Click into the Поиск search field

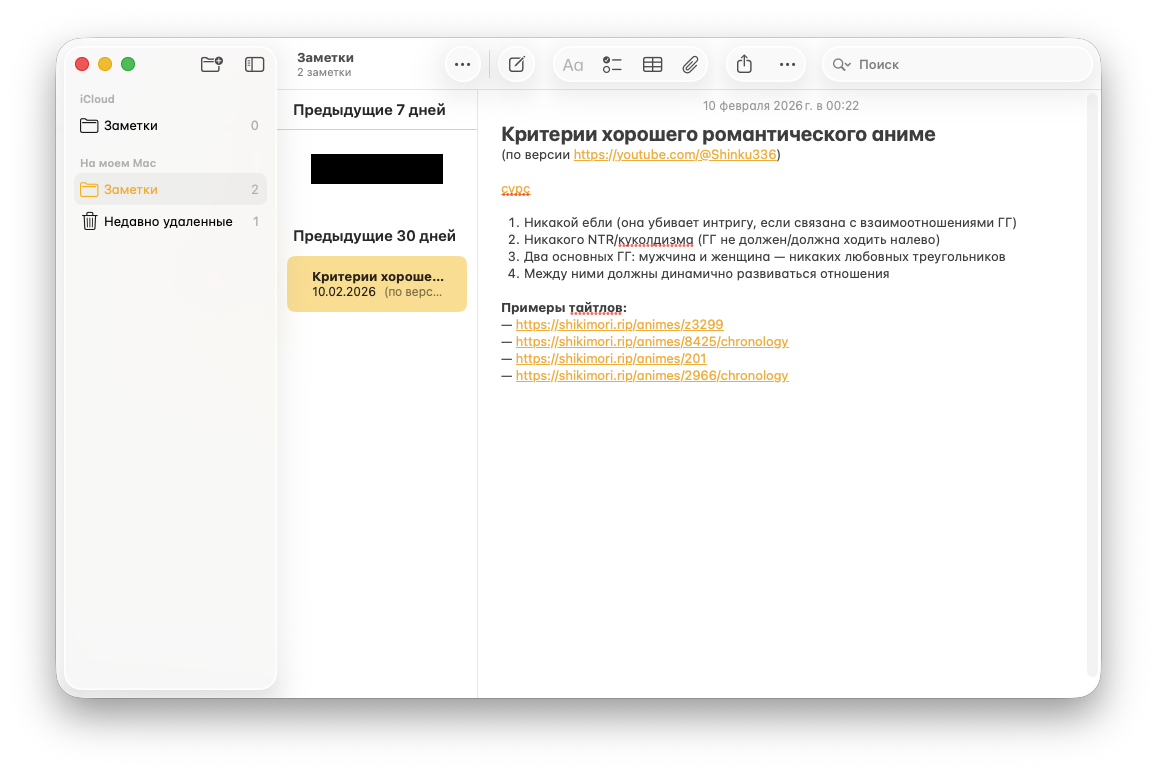click(957, 64)
